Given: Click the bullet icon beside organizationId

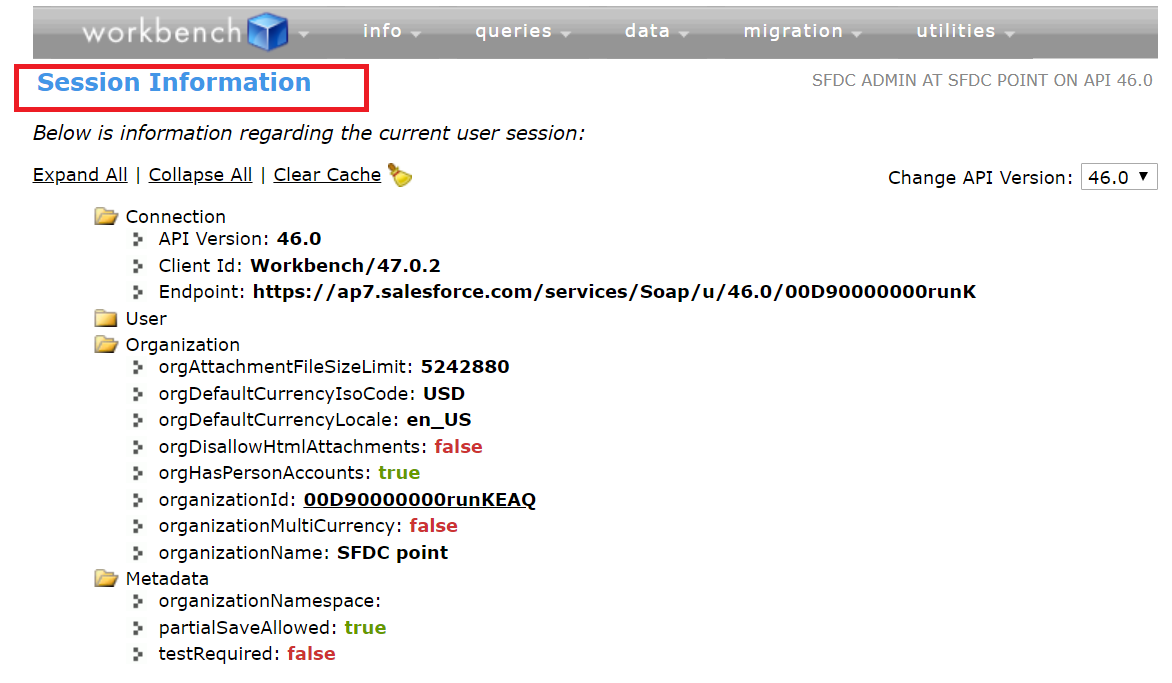Looking at the screenshot, I should tap(138, 500).
